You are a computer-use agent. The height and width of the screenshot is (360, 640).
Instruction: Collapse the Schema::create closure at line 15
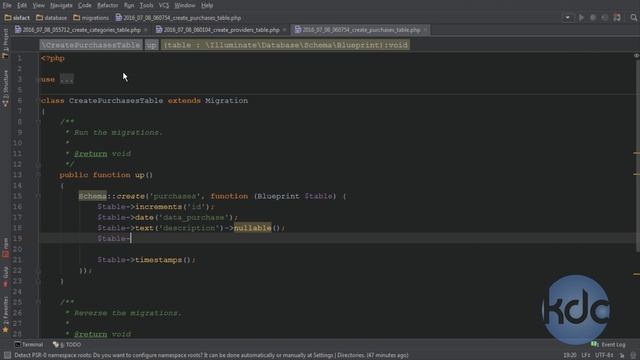click(38, 196)
